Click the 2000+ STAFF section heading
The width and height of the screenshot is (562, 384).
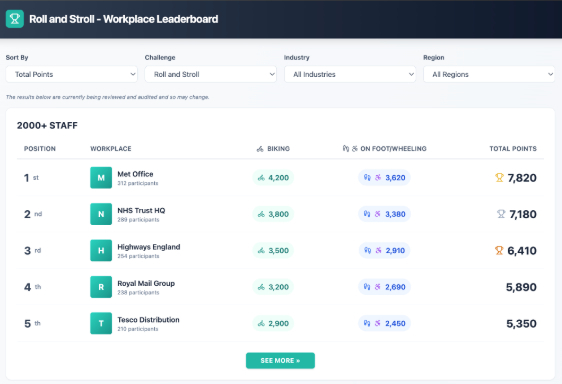tap(47, 125)
